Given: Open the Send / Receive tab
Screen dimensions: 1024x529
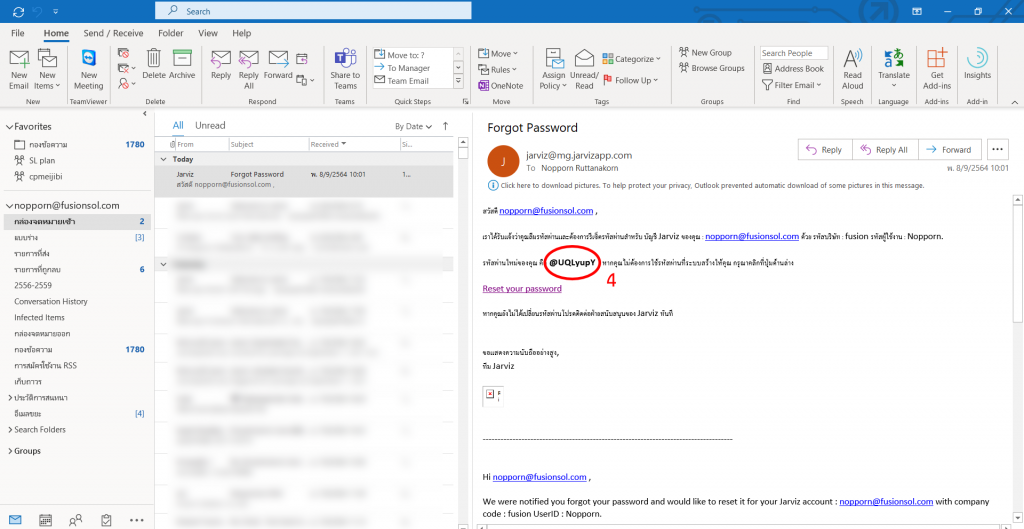Looking at the screenshot, I should tap(113, 33).
